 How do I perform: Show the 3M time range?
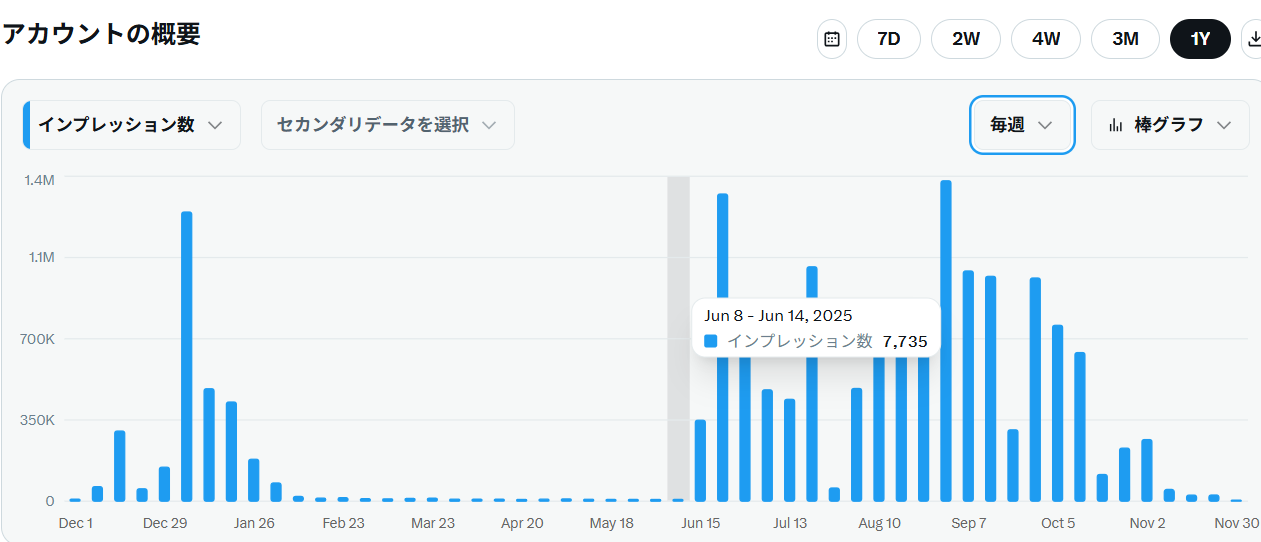[x=1125, y=39]
